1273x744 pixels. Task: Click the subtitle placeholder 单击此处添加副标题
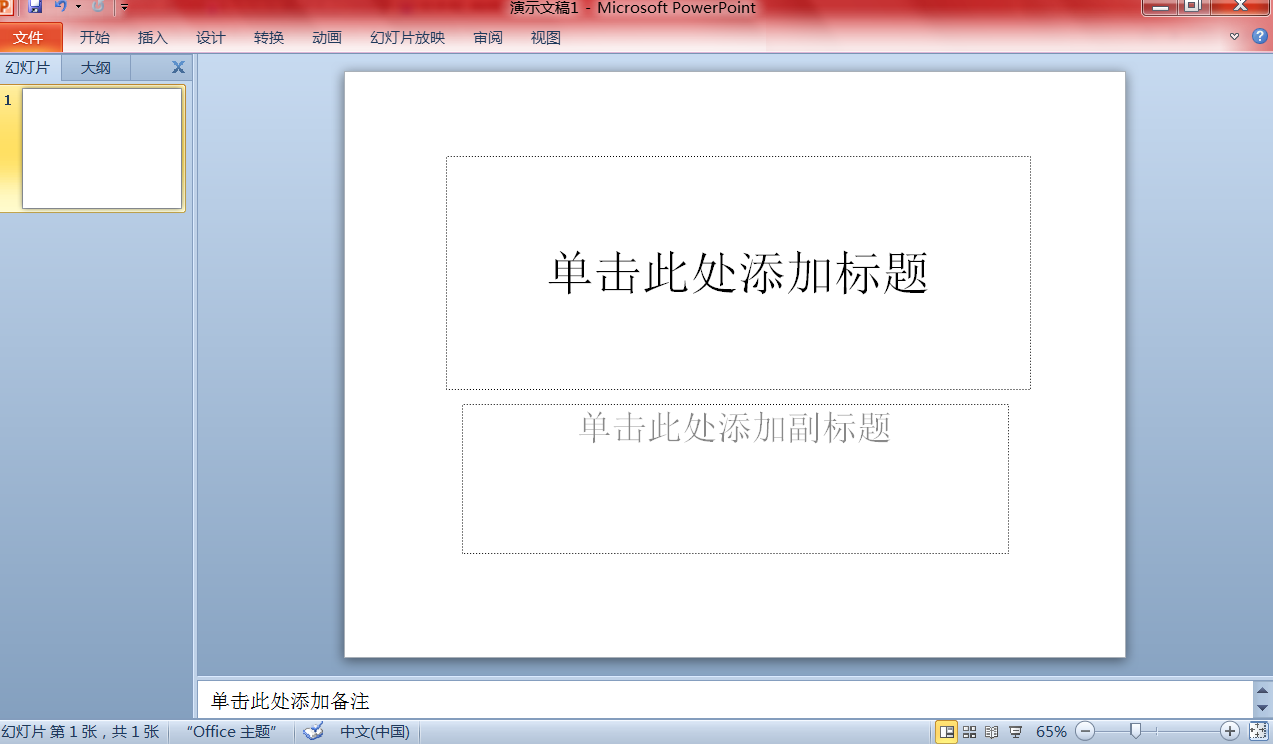[x=735, y=478]
